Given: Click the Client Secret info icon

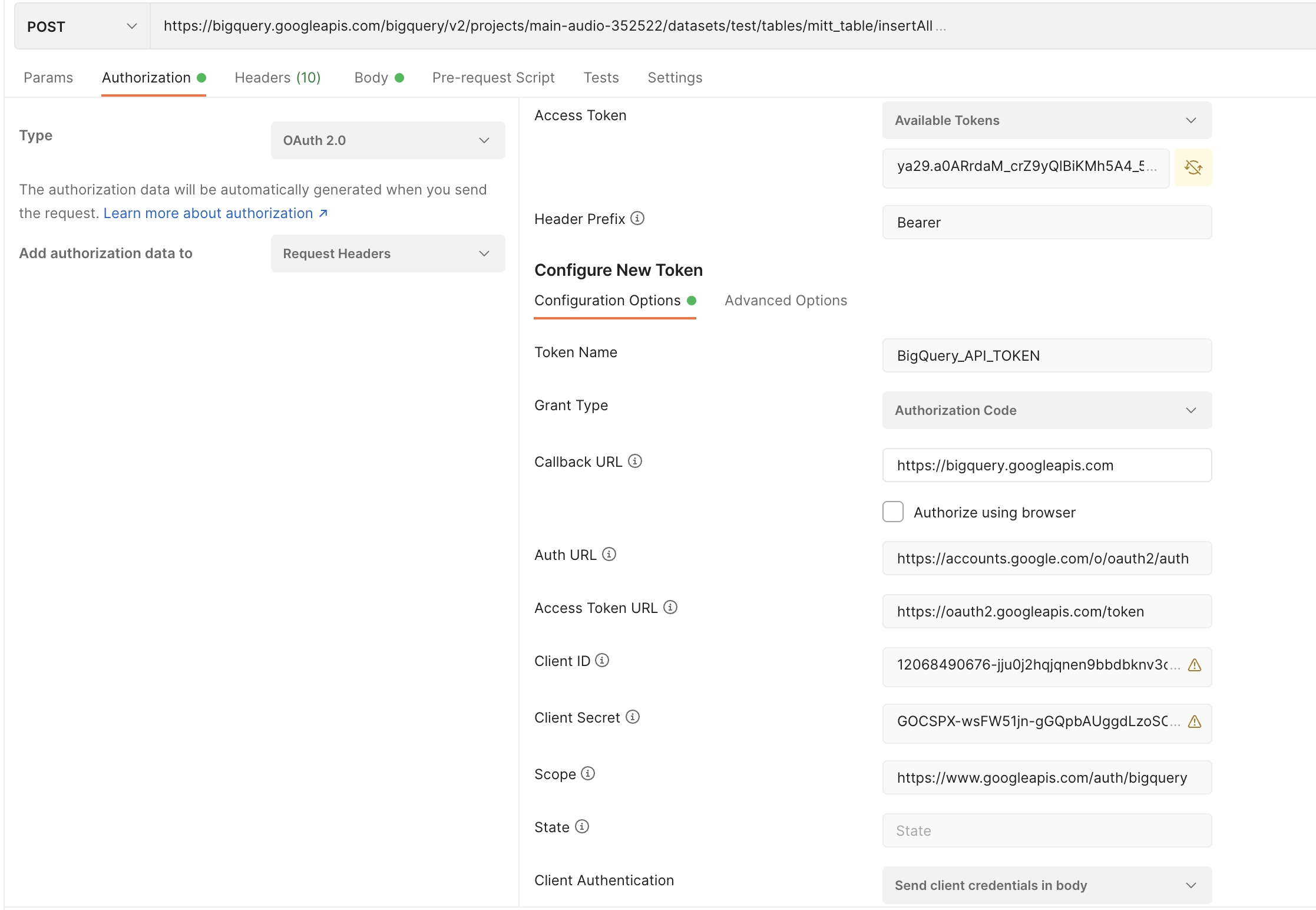Looking at the screenshot, I should pos(633,717).
